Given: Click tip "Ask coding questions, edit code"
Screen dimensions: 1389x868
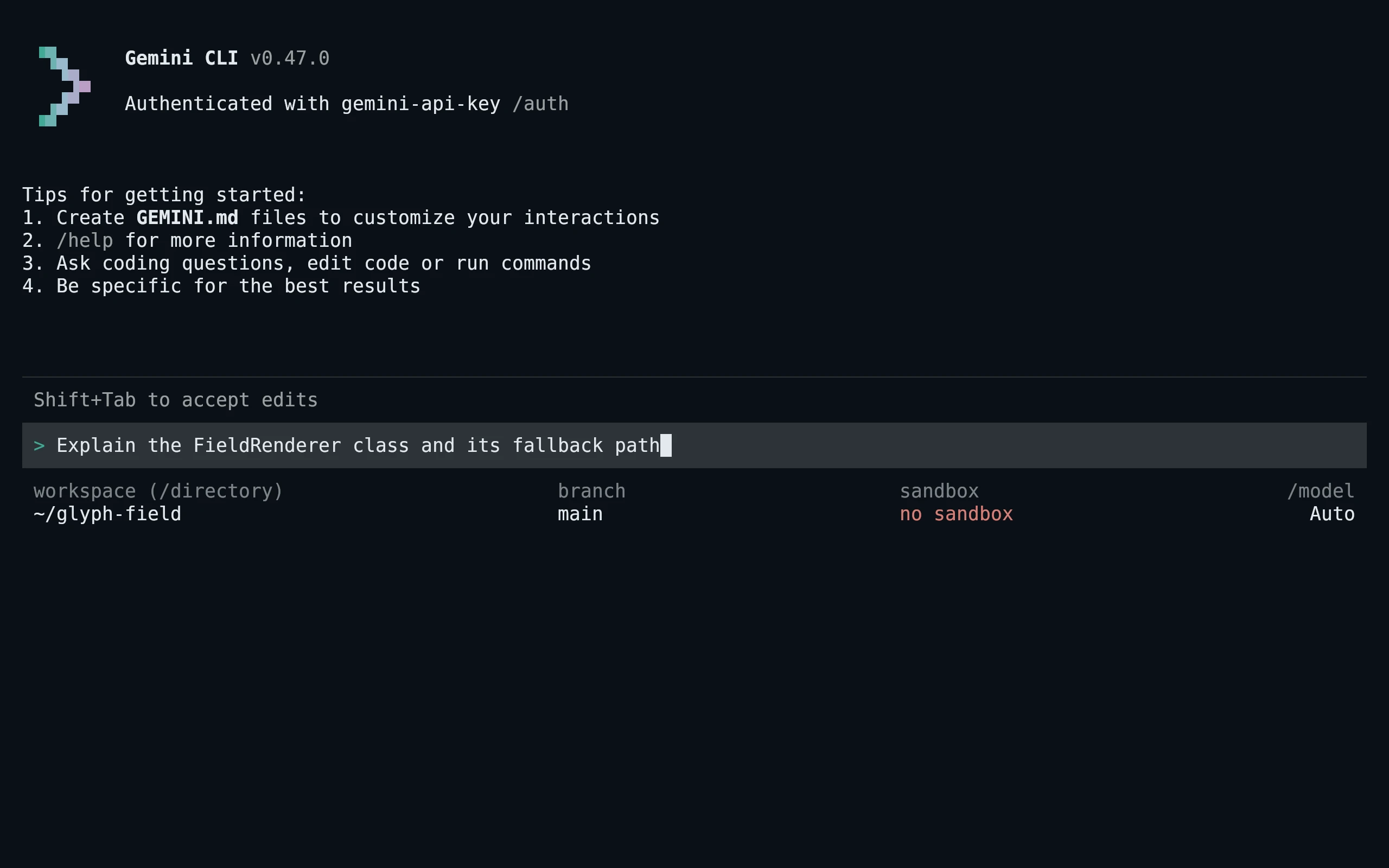Looking at the screenshot, I should [324, 264].
